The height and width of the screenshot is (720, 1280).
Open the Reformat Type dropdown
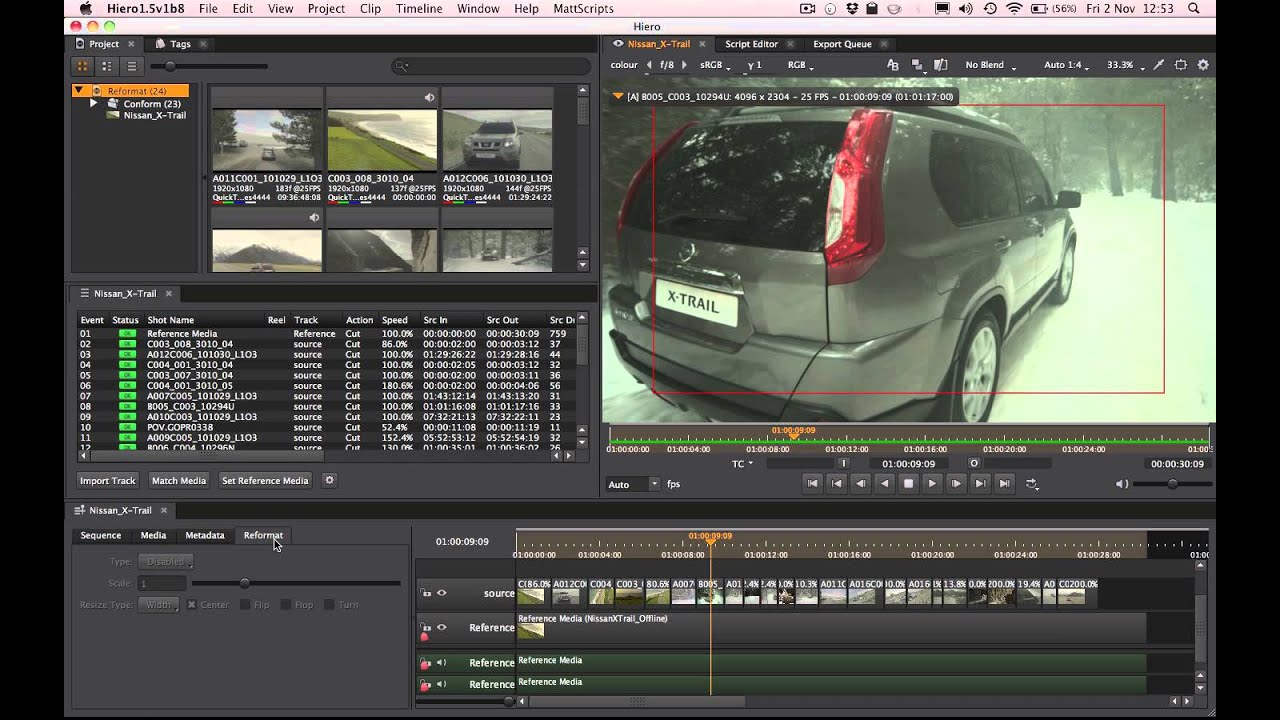pos(165,562)
